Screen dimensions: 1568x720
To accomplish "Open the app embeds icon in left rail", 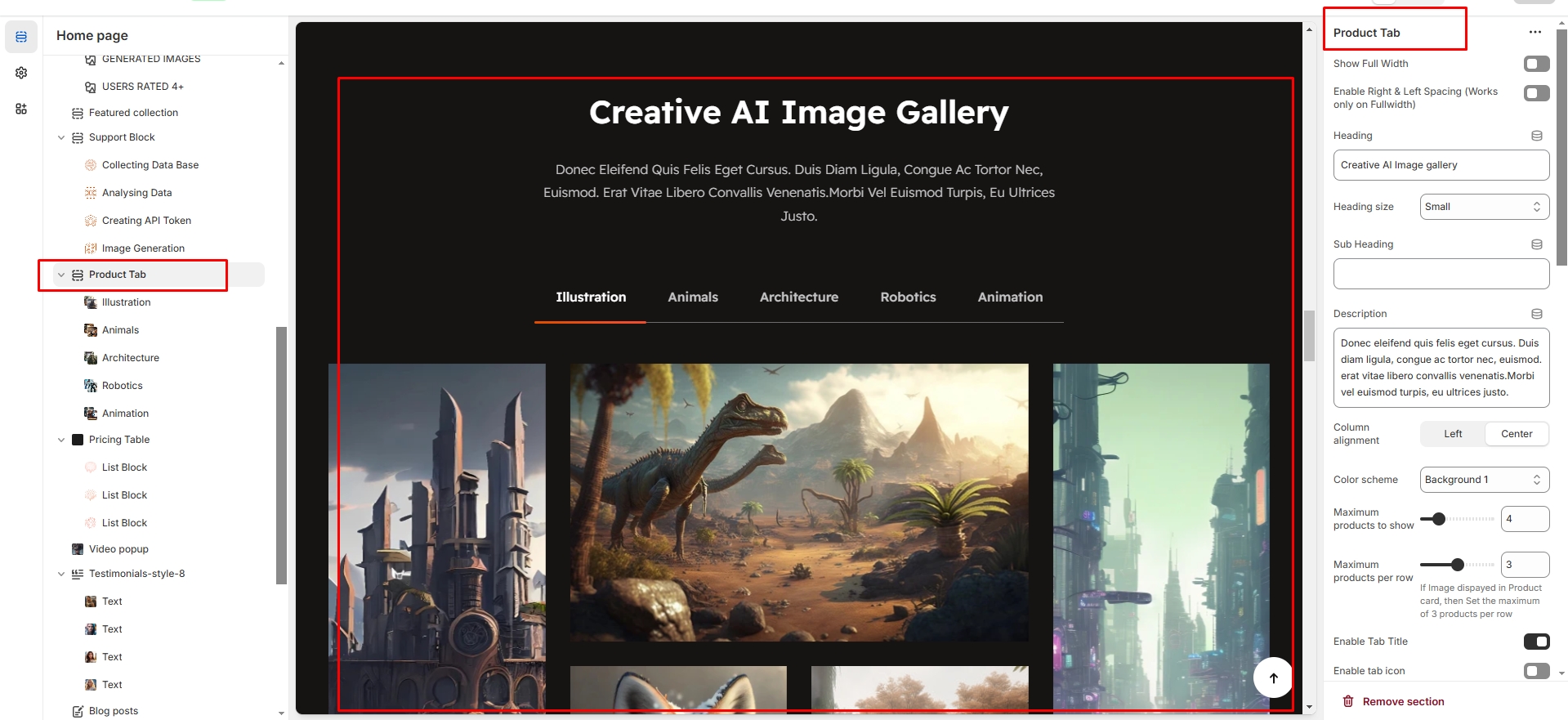I will click(x=21, y=109).
